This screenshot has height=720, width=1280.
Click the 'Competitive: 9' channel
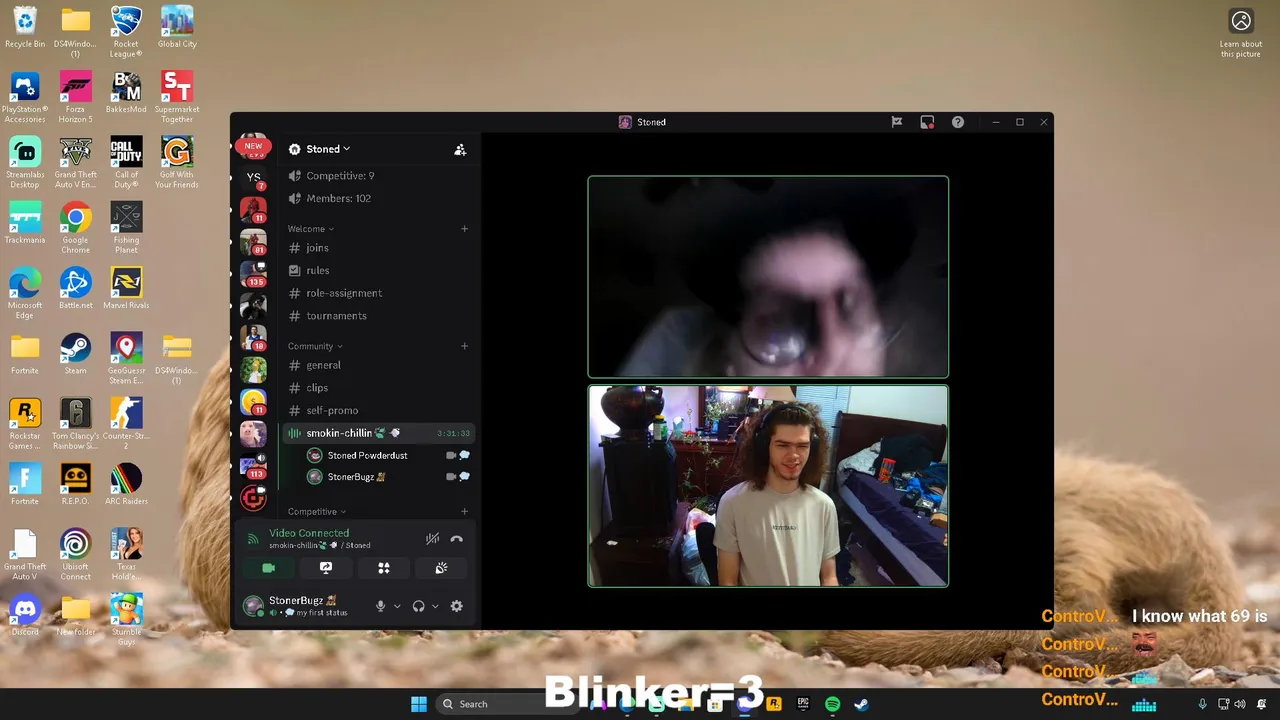[379, 176]
